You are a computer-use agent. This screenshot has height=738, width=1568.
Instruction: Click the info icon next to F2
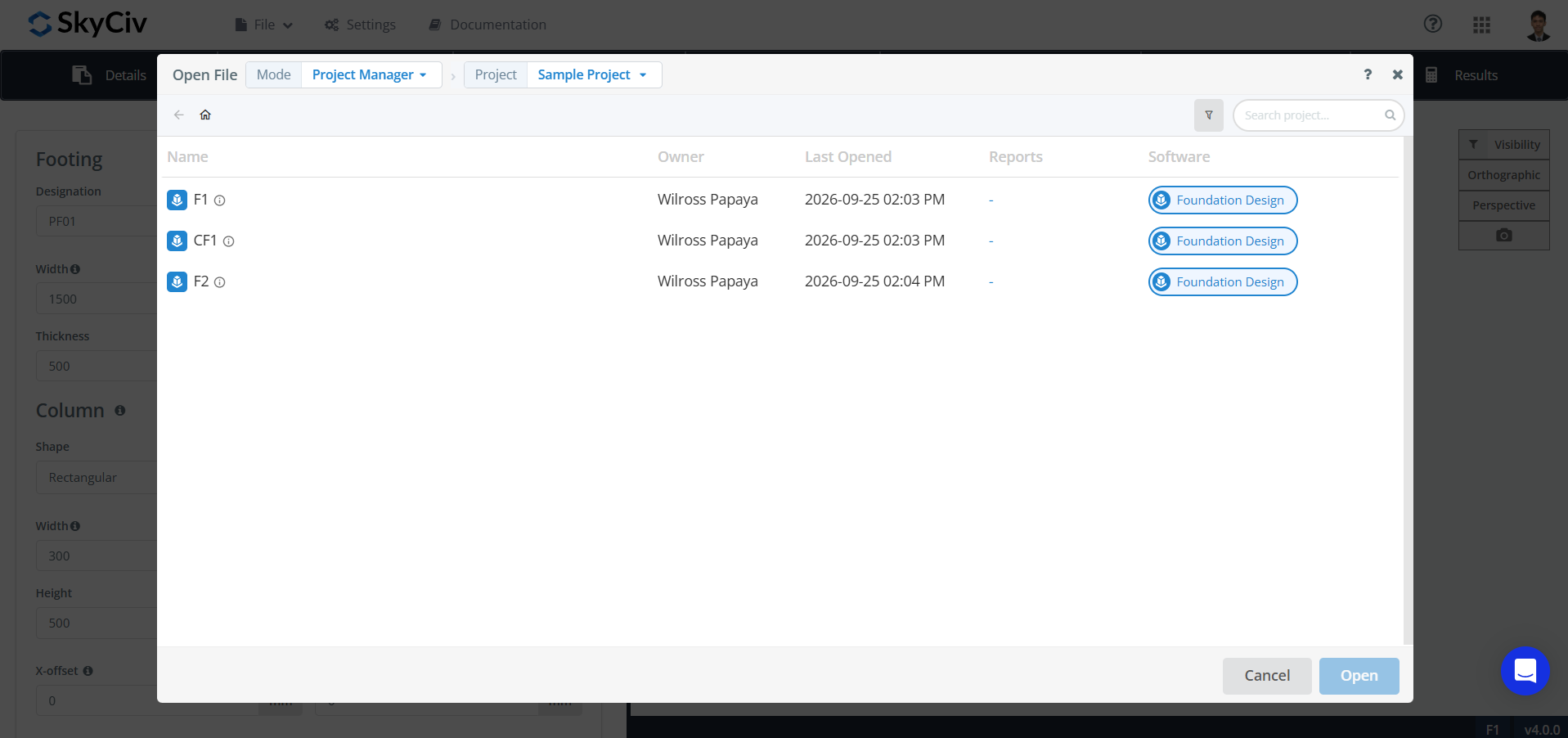220,282
